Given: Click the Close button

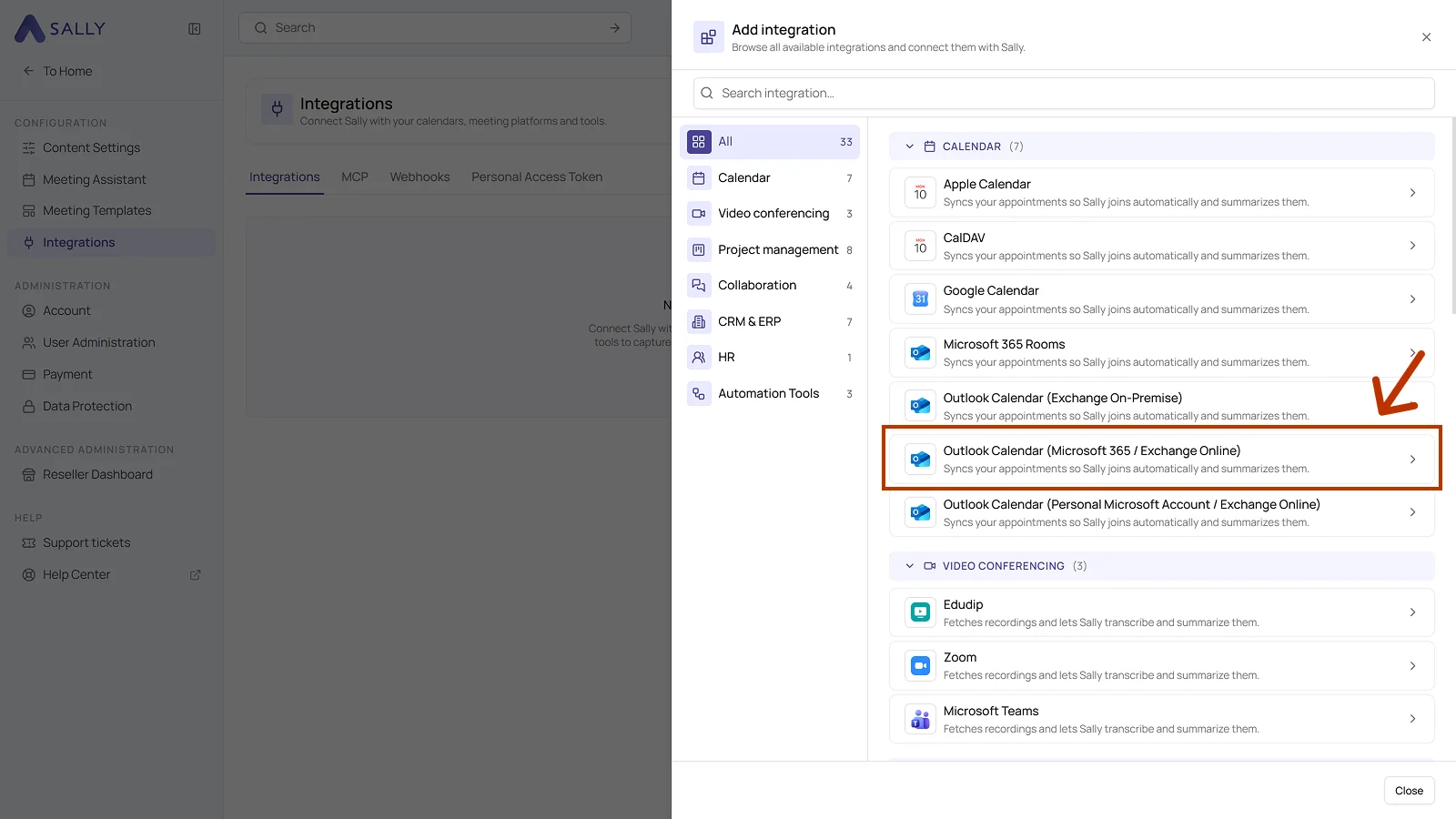Looking at the screenshot, I should (1409, 791).
